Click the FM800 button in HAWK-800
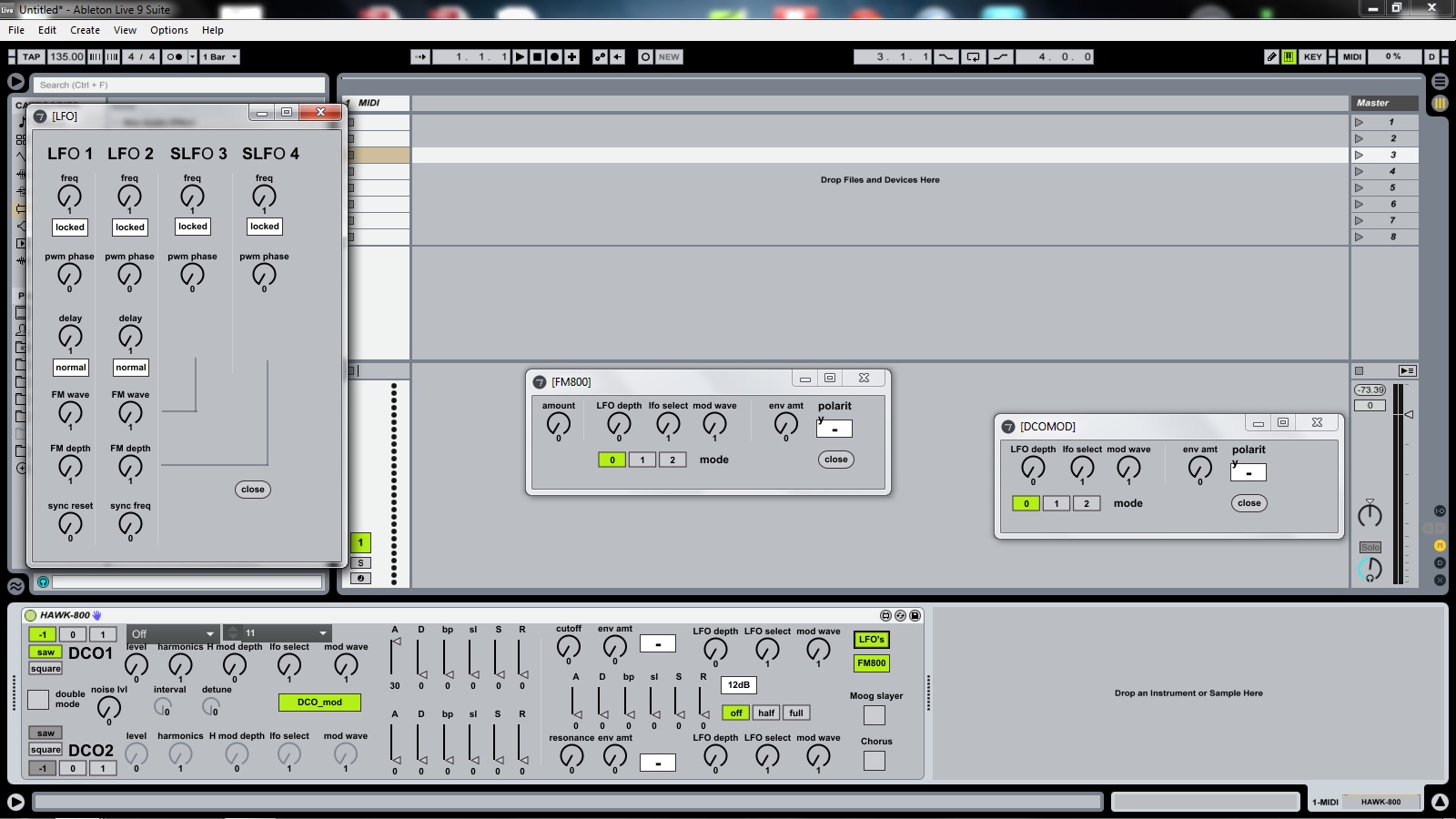This screenshot has width=1456, height=819. pos(872,663)
